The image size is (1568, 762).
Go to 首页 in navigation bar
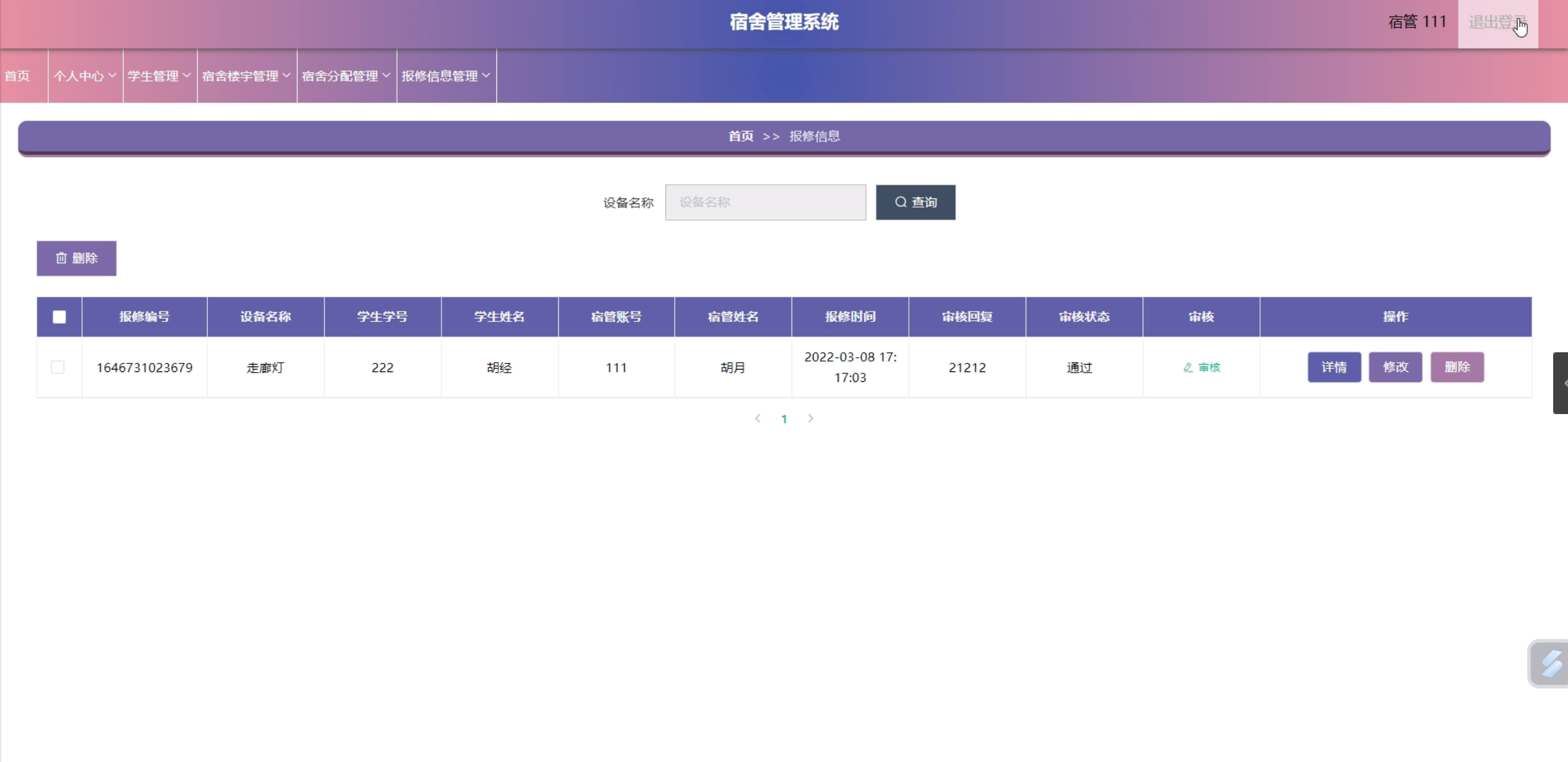(17, 76)
